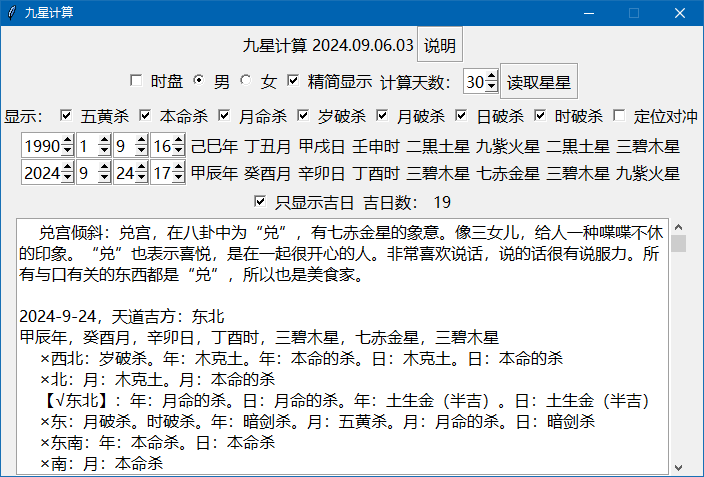
Task: Click the 癸酉月 label in the 2024 row
Action: tap(268, 173)
